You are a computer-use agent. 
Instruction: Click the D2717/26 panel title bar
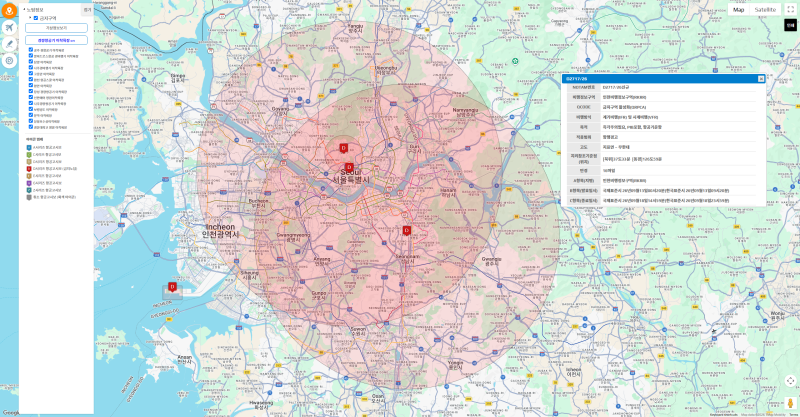[x=664, y=79]
